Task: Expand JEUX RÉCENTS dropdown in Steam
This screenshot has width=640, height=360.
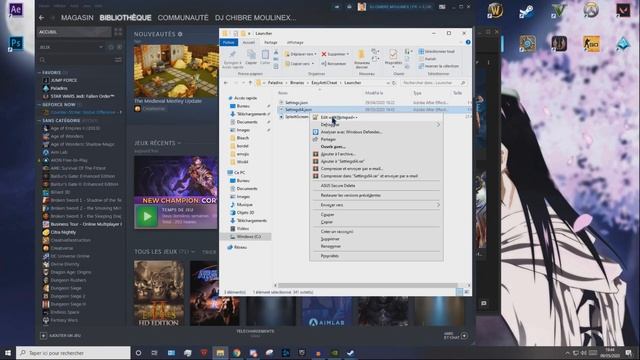Action: (x=179, y=143)
